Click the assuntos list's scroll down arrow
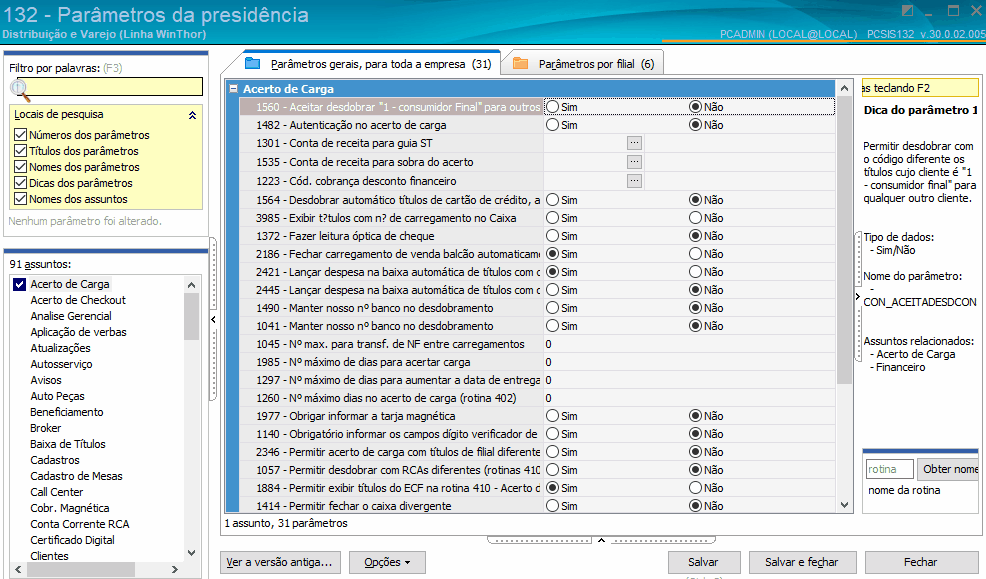Viewport: 986px width, 579px height. tap(191, 553)
